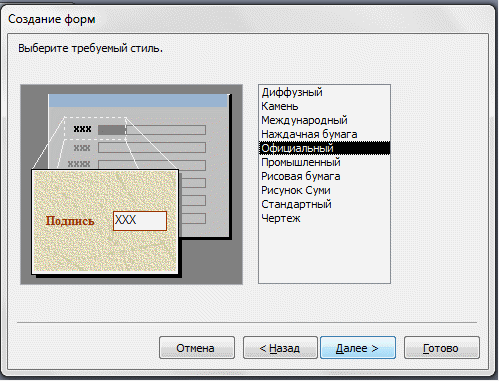The width and height of the screenshot is (499, 381).
Task: Finish the wizard with Готово
Action: 442,348
